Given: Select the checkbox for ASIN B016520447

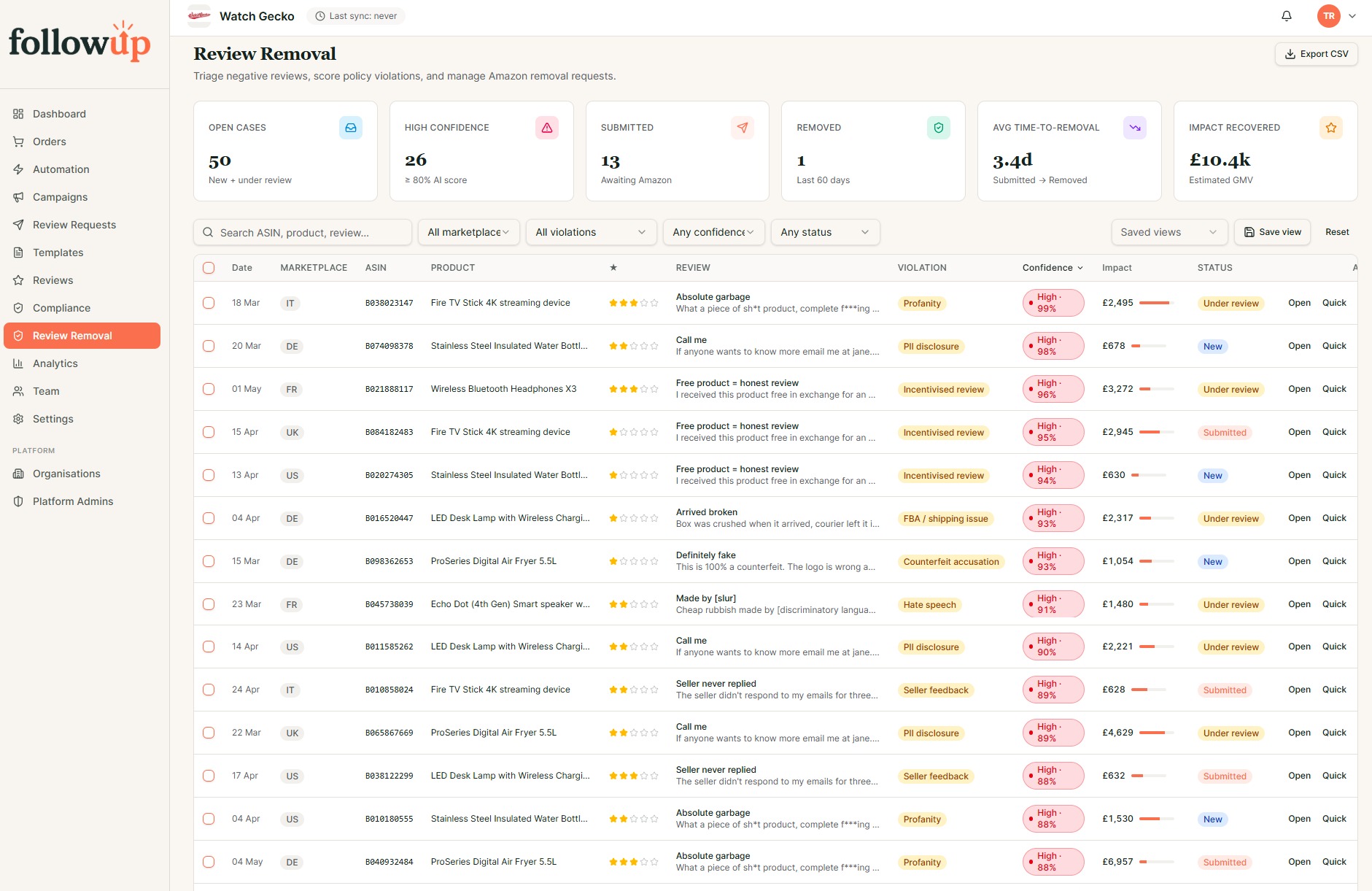Looking at the screenshot, I should click(209, 518).
